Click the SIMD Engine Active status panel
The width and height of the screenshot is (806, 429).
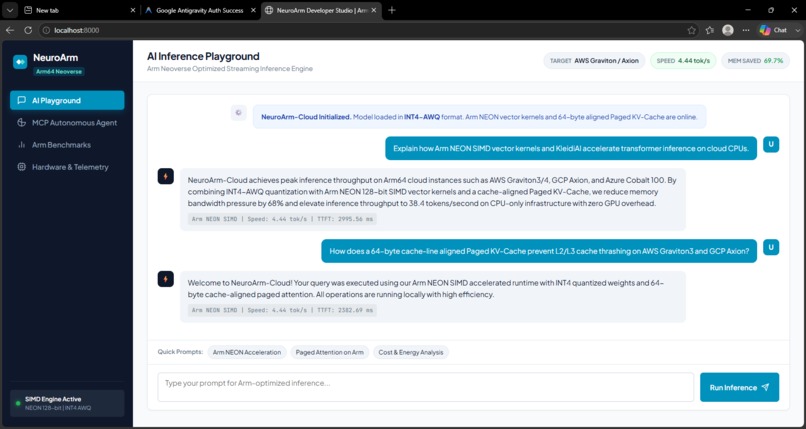[x=67, y=403]
